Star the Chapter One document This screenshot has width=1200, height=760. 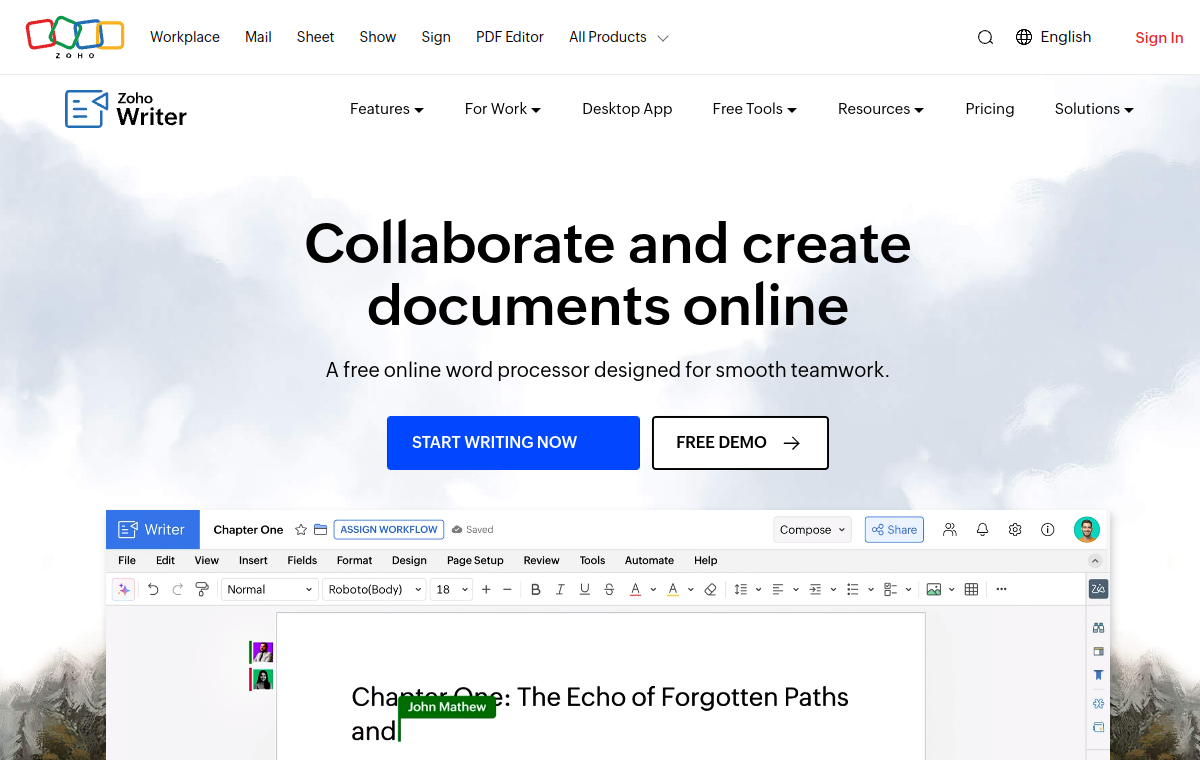[301, 530]
